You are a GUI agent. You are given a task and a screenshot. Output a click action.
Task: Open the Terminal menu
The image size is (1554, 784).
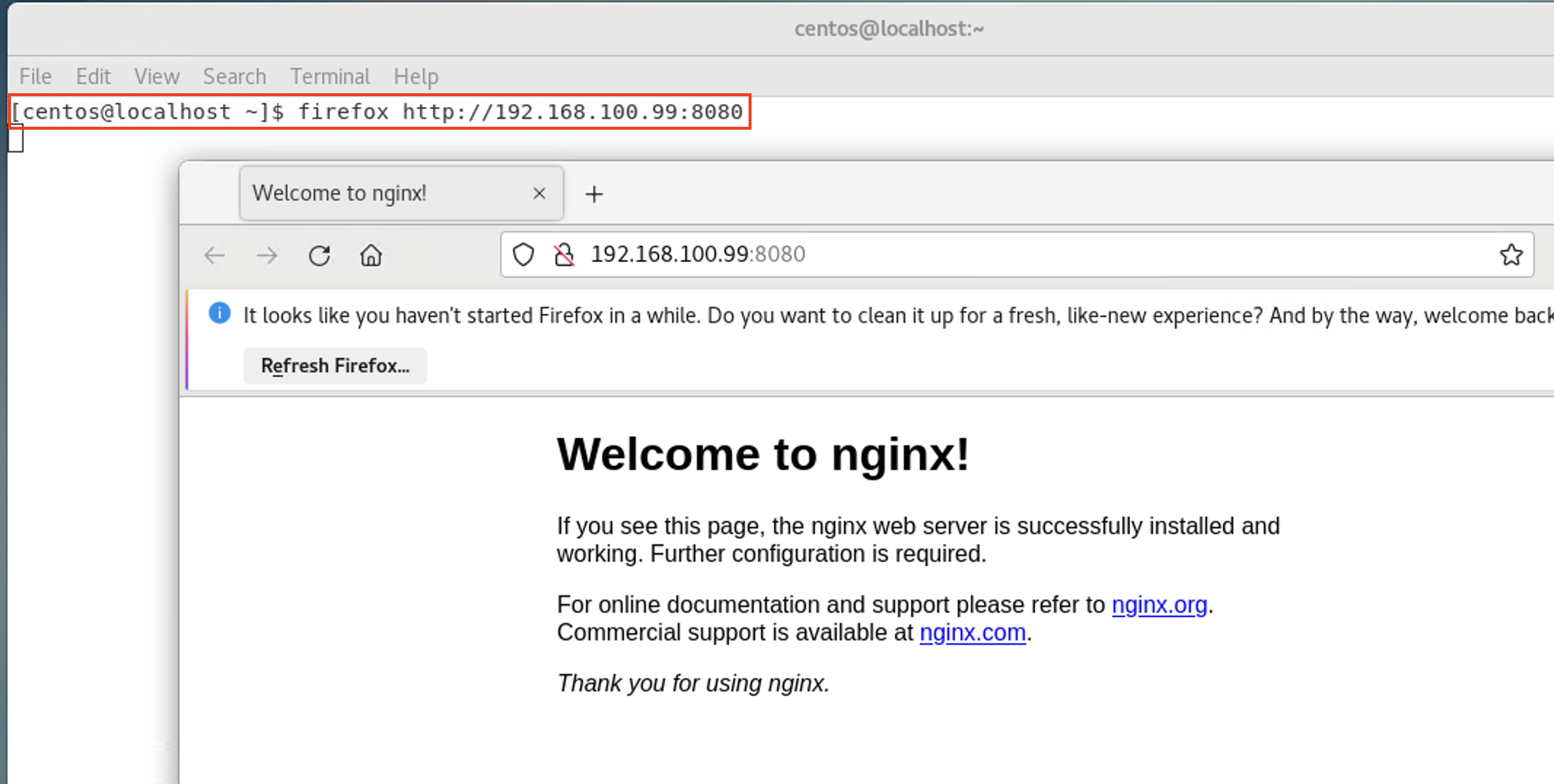[330, 77]
